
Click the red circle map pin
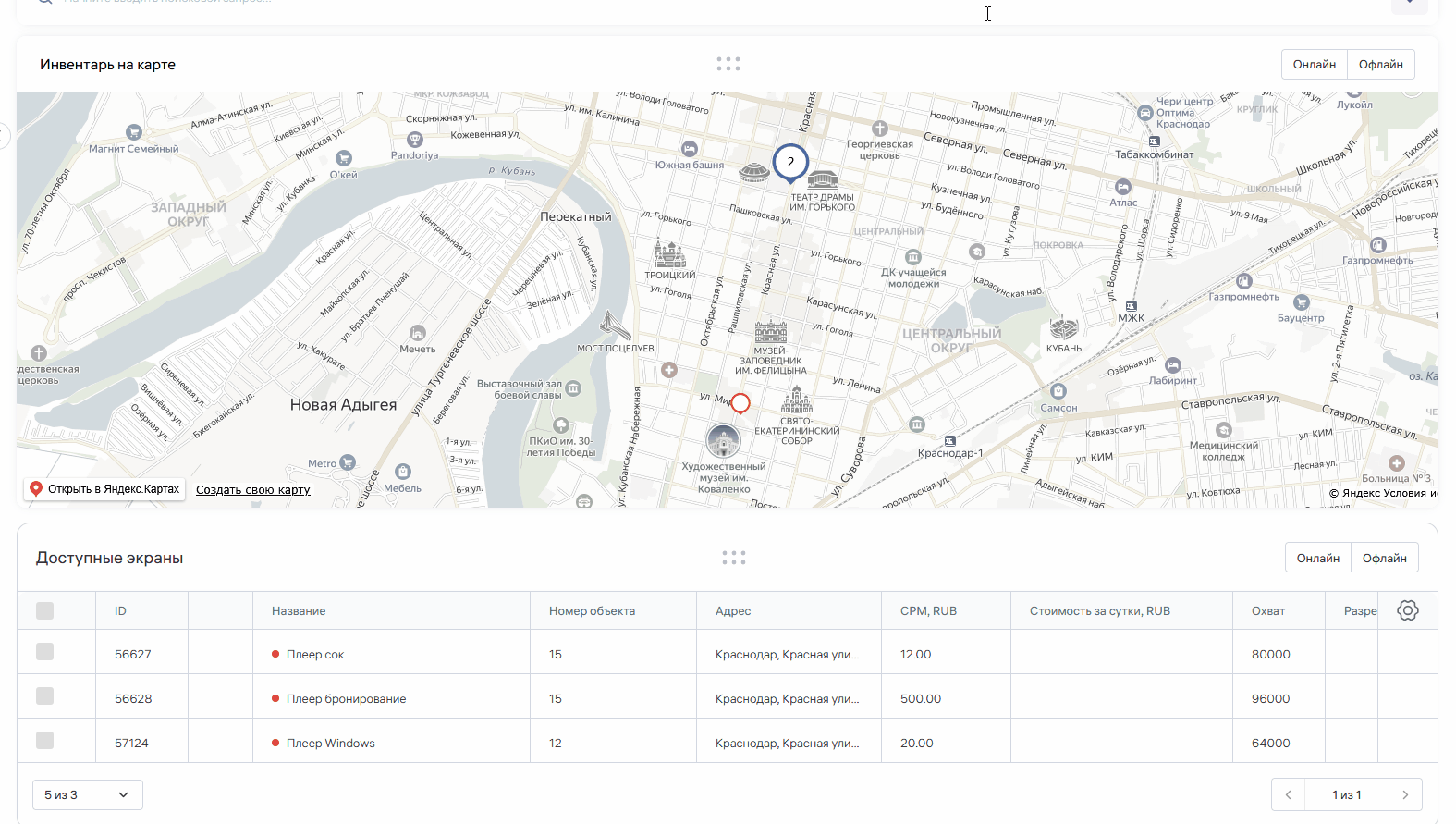coord(740,402)
